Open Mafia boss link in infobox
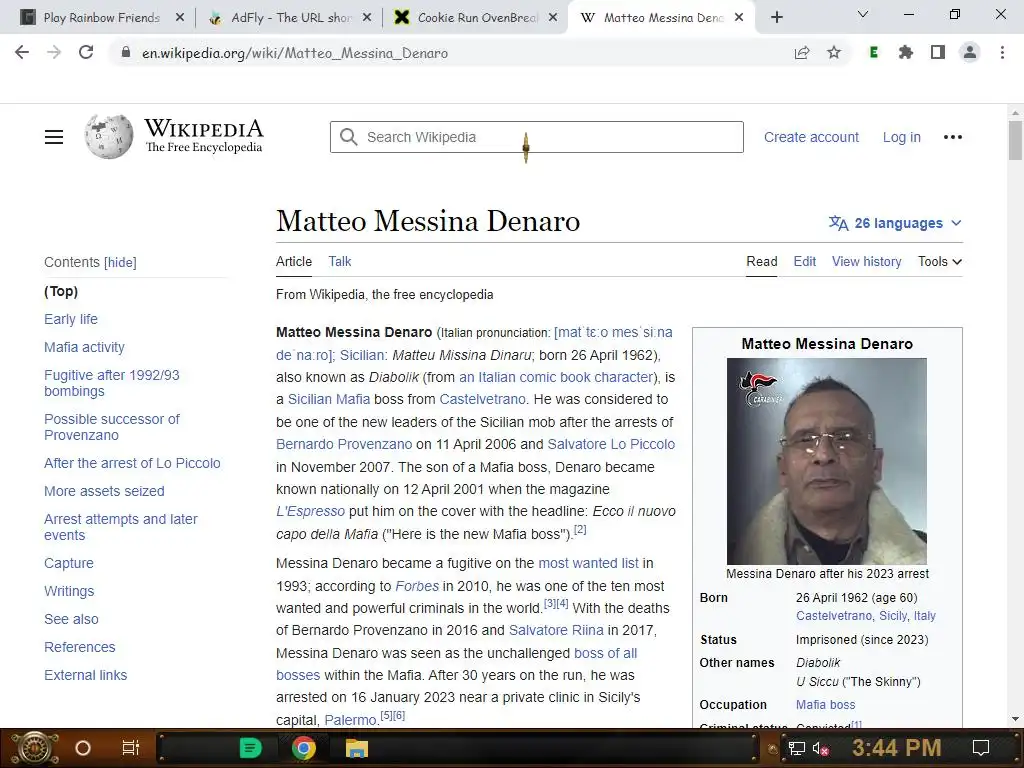 click(825, 705)
